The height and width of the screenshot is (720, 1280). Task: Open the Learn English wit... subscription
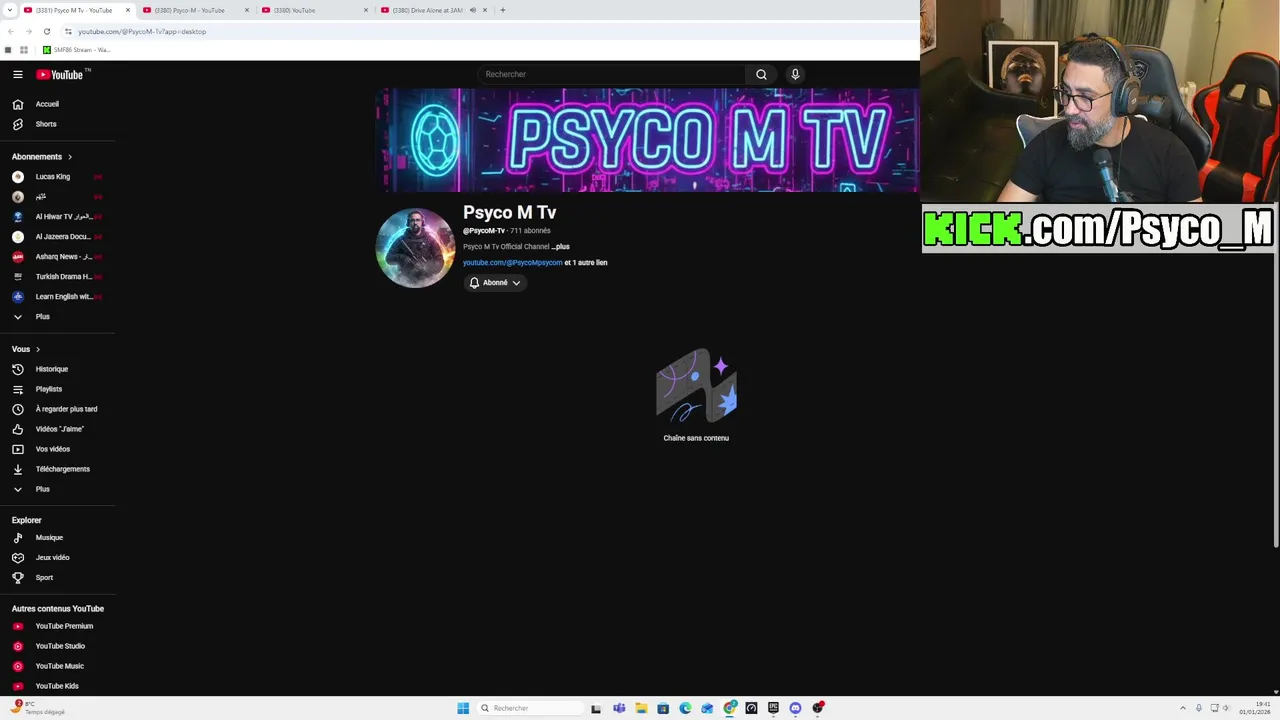(x=58, y=297)
